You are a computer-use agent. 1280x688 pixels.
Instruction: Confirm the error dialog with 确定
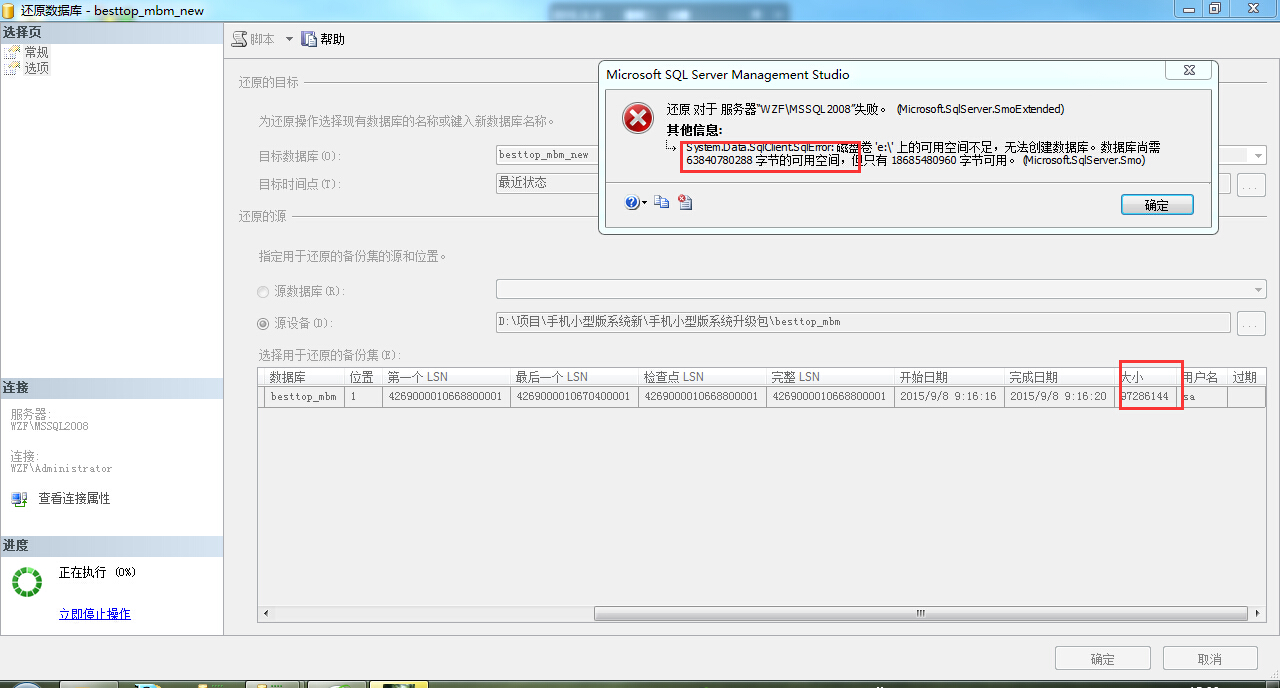click(1157, 204)
